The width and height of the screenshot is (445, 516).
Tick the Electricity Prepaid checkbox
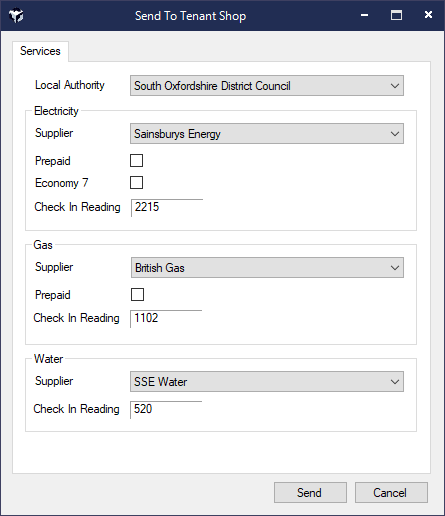pyautogui.click(x=136, y=160)
